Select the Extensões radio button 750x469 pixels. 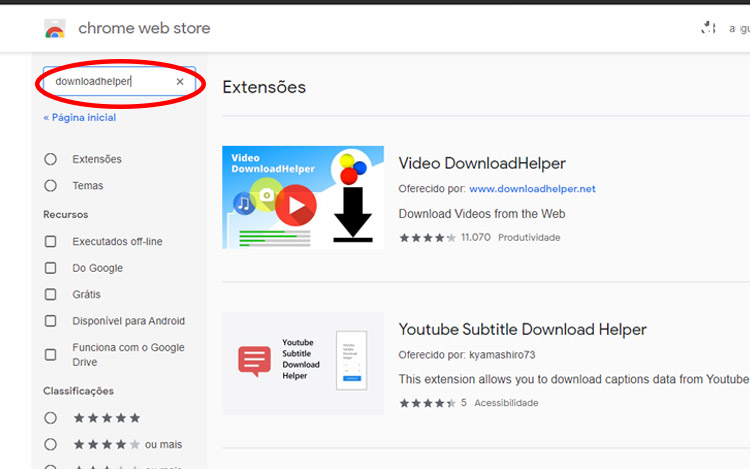click(x=51, y=159)
